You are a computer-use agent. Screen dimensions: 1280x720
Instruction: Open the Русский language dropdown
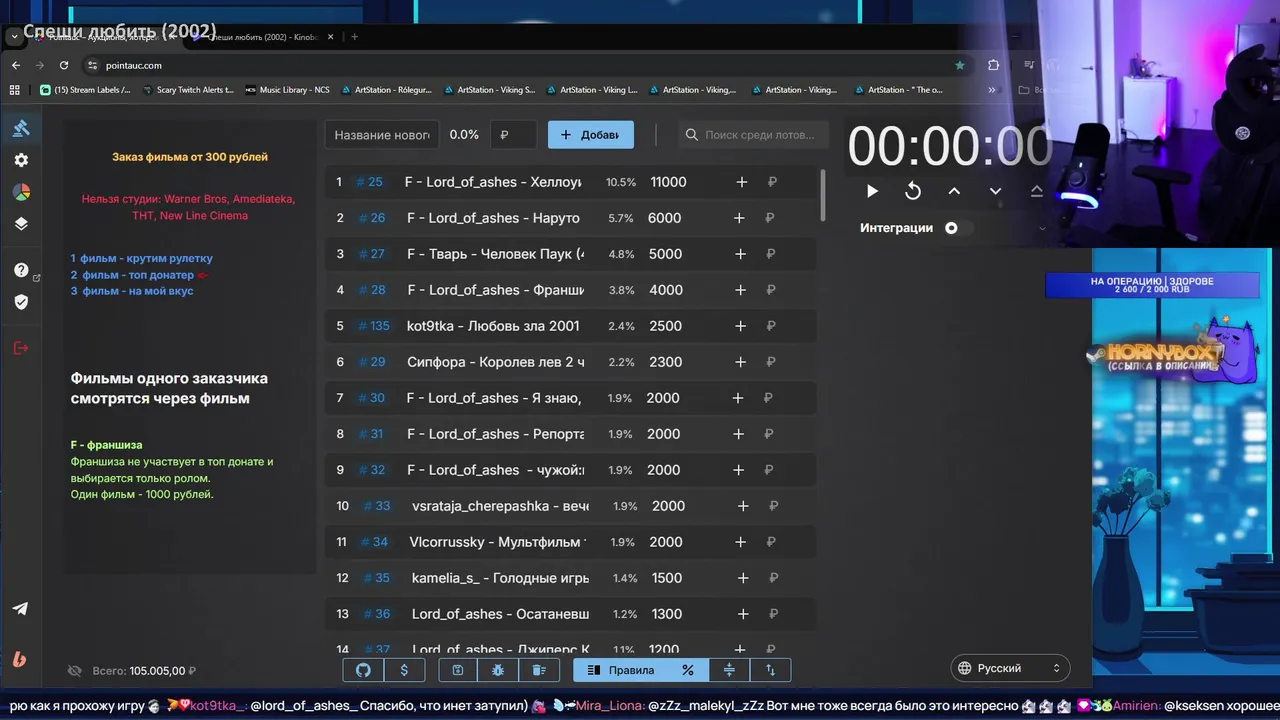[x=1010, y=668]
